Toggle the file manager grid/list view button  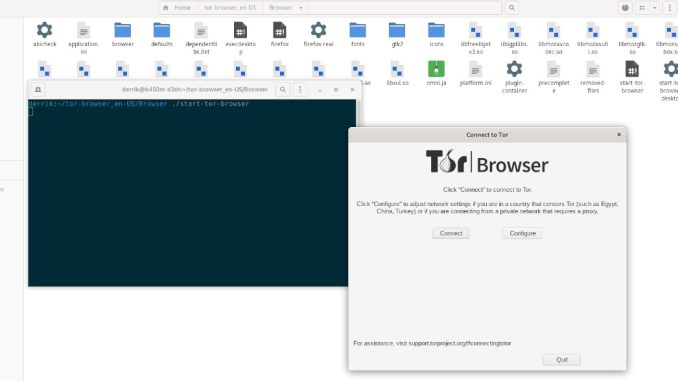[642, 8]
